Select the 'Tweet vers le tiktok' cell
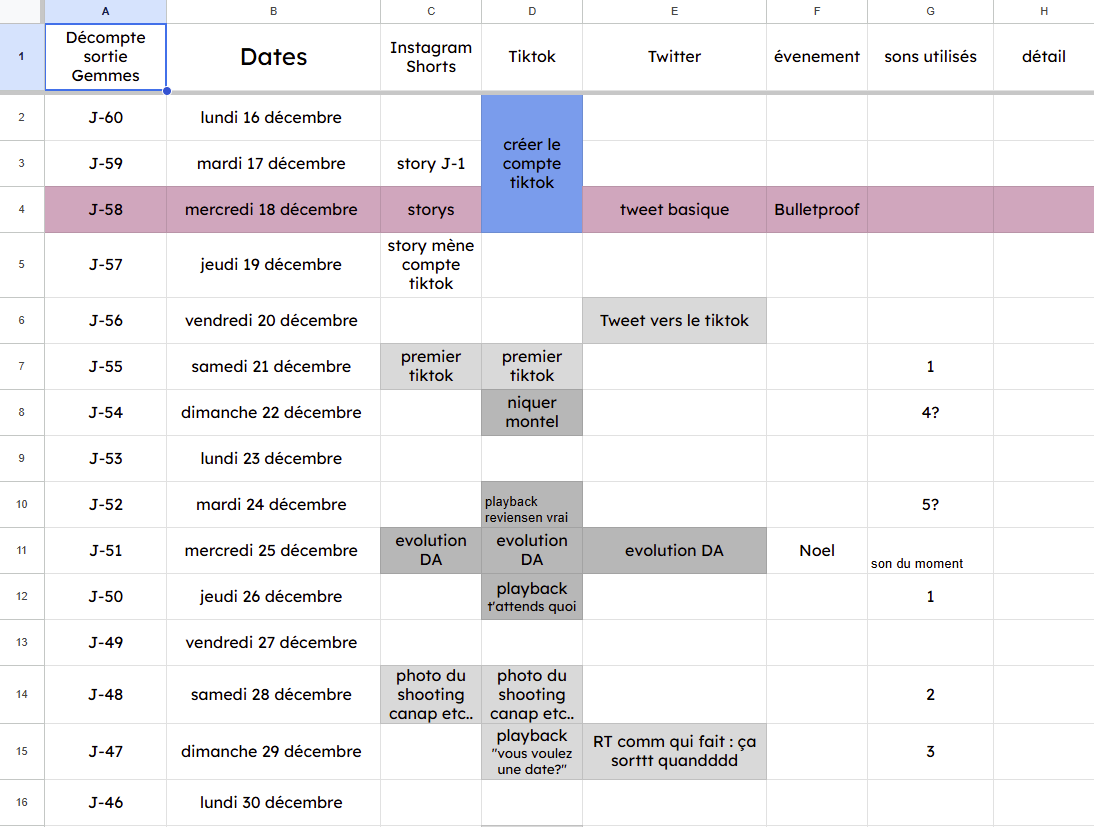Image resolution: width=1094 pixels, height=827 pixels. coord(674,321)
